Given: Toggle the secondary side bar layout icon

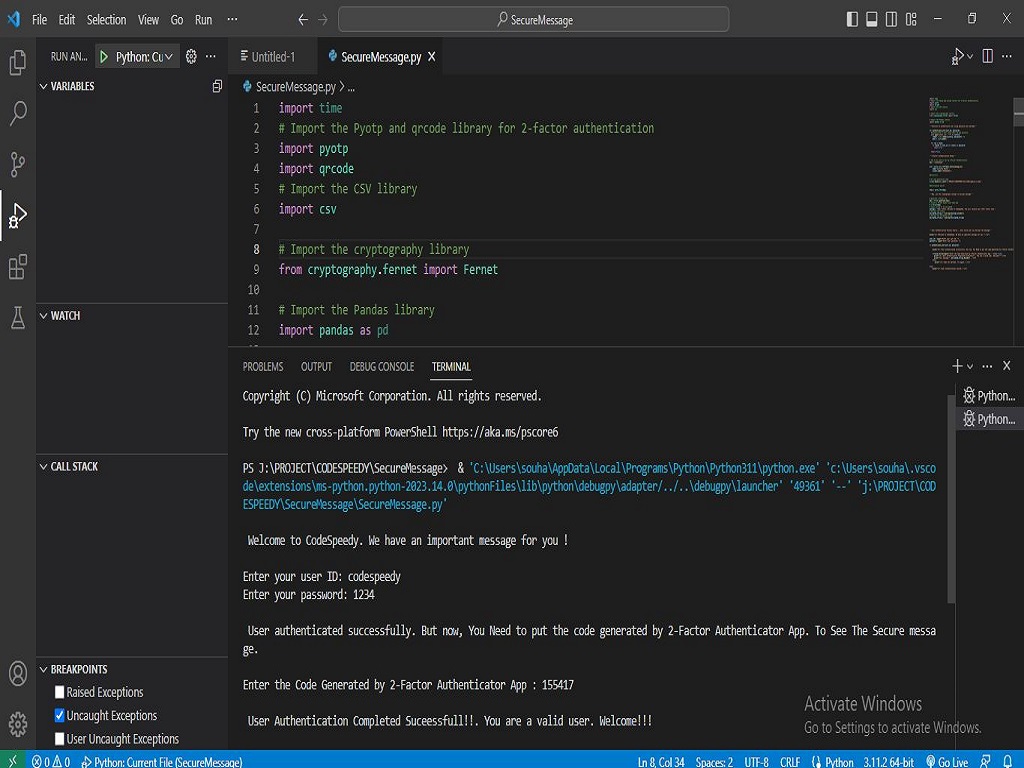Looking at the screenshot, I should (891, 20).
